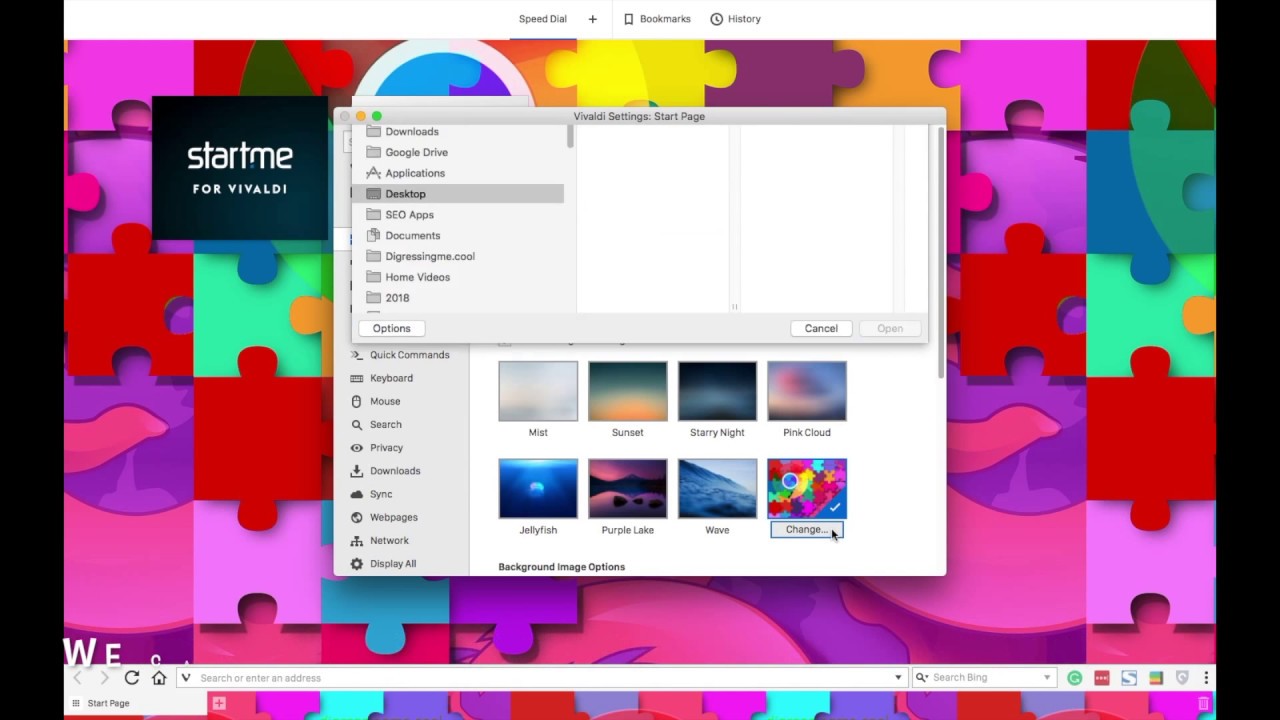Click the Change... background button
Screen dimensions: 1280x720
click(x=807, y=530)
